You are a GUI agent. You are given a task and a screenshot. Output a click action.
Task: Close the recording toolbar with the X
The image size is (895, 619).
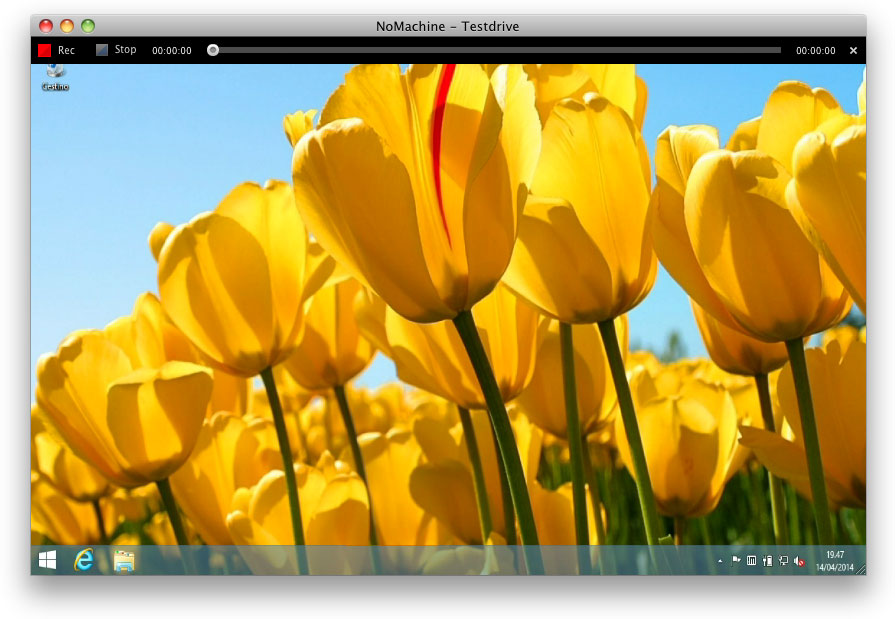(853, 50)
